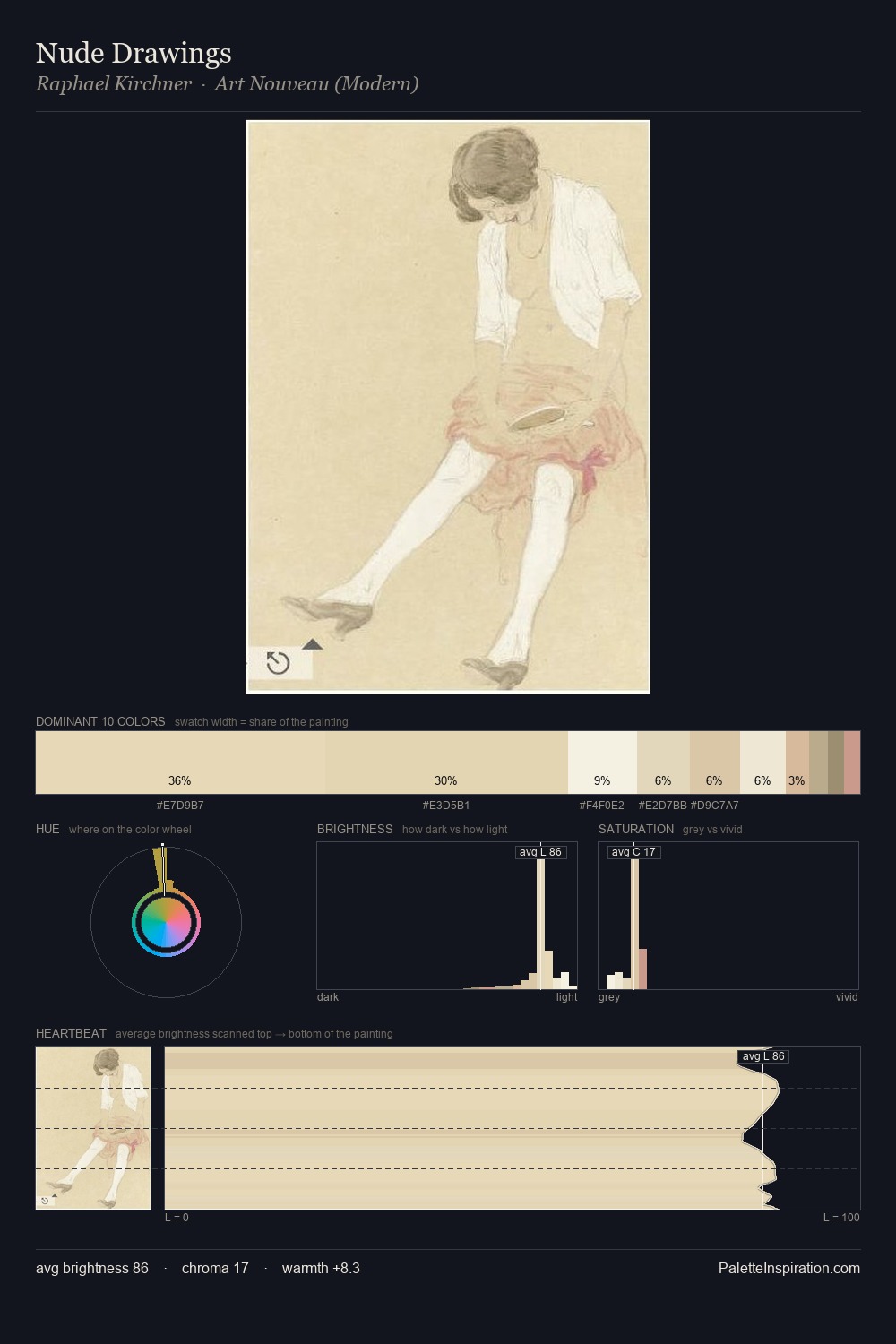Click the hex code #E7D9B7 text
This screenshot has height=1344, width=896.
180,806
